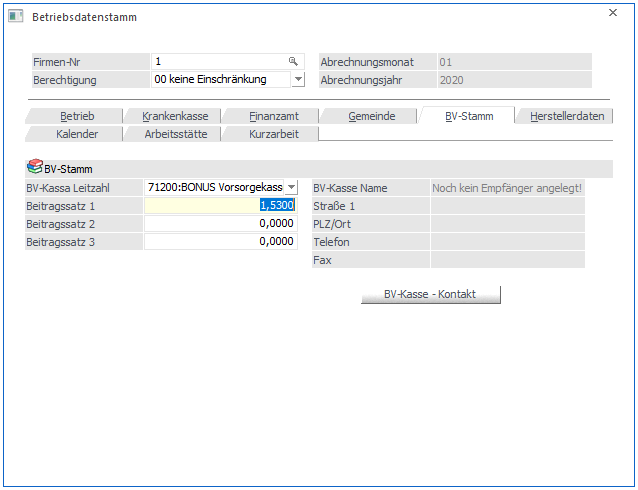This screenshot has width=638, height=490.
Task: Click the Betriebsdatenstamm window title icon
Action: tap(16, 16)
